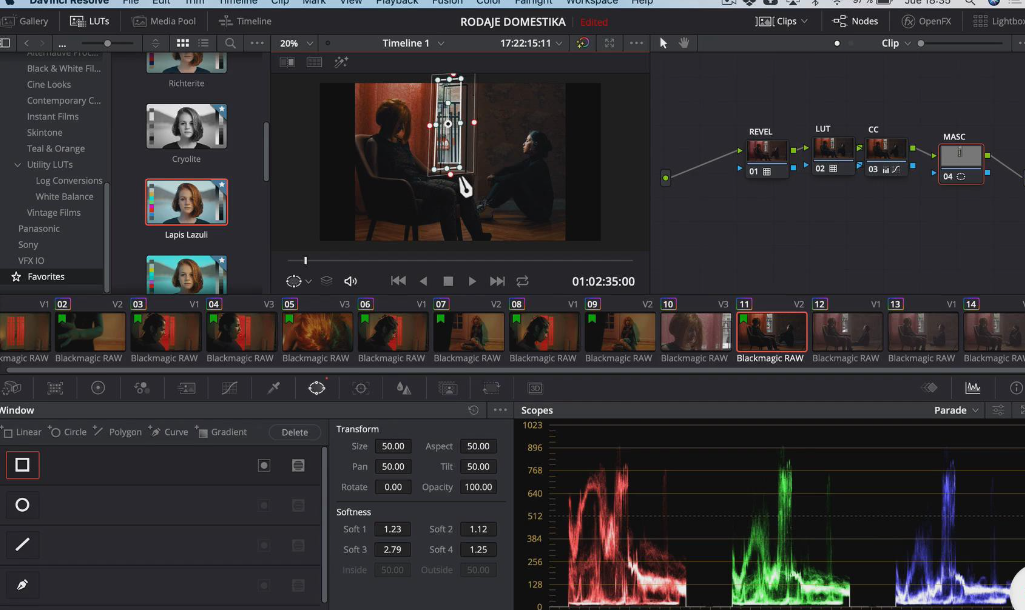1025x610 pixels.
Task: Open the Color Wheels palette icon
Action: tap(98, 388)
